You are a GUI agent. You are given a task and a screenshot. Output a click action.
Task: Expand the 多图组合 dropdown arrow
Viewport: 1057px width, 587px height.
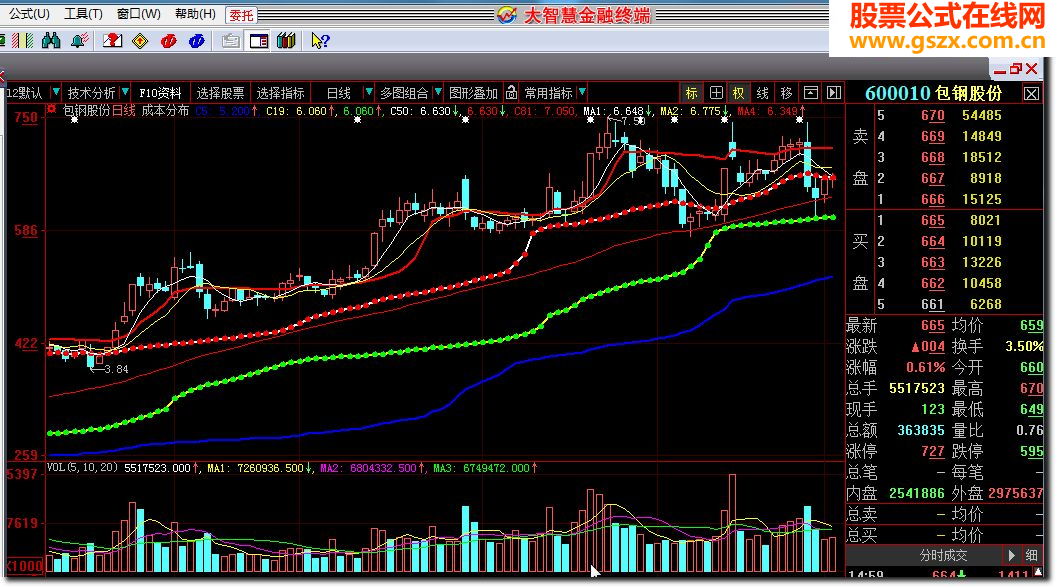click(438, 92)
